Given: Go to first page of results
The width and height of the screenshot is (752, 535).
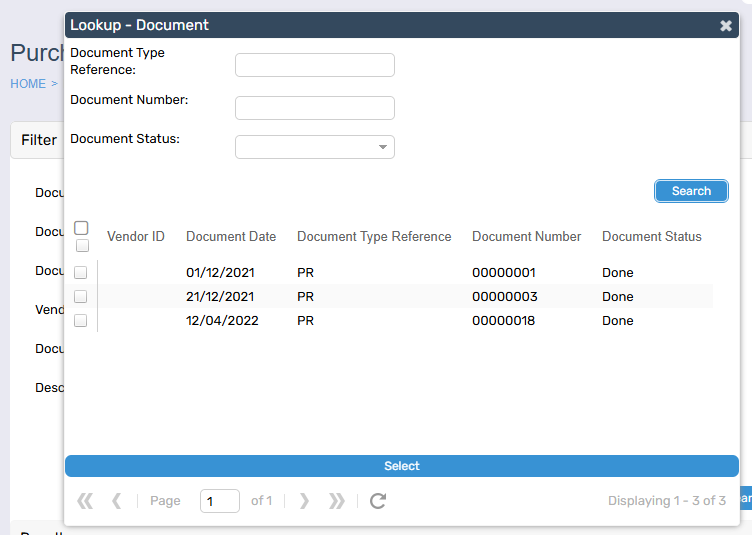Looking at the screenshot, I should [85, 501].
